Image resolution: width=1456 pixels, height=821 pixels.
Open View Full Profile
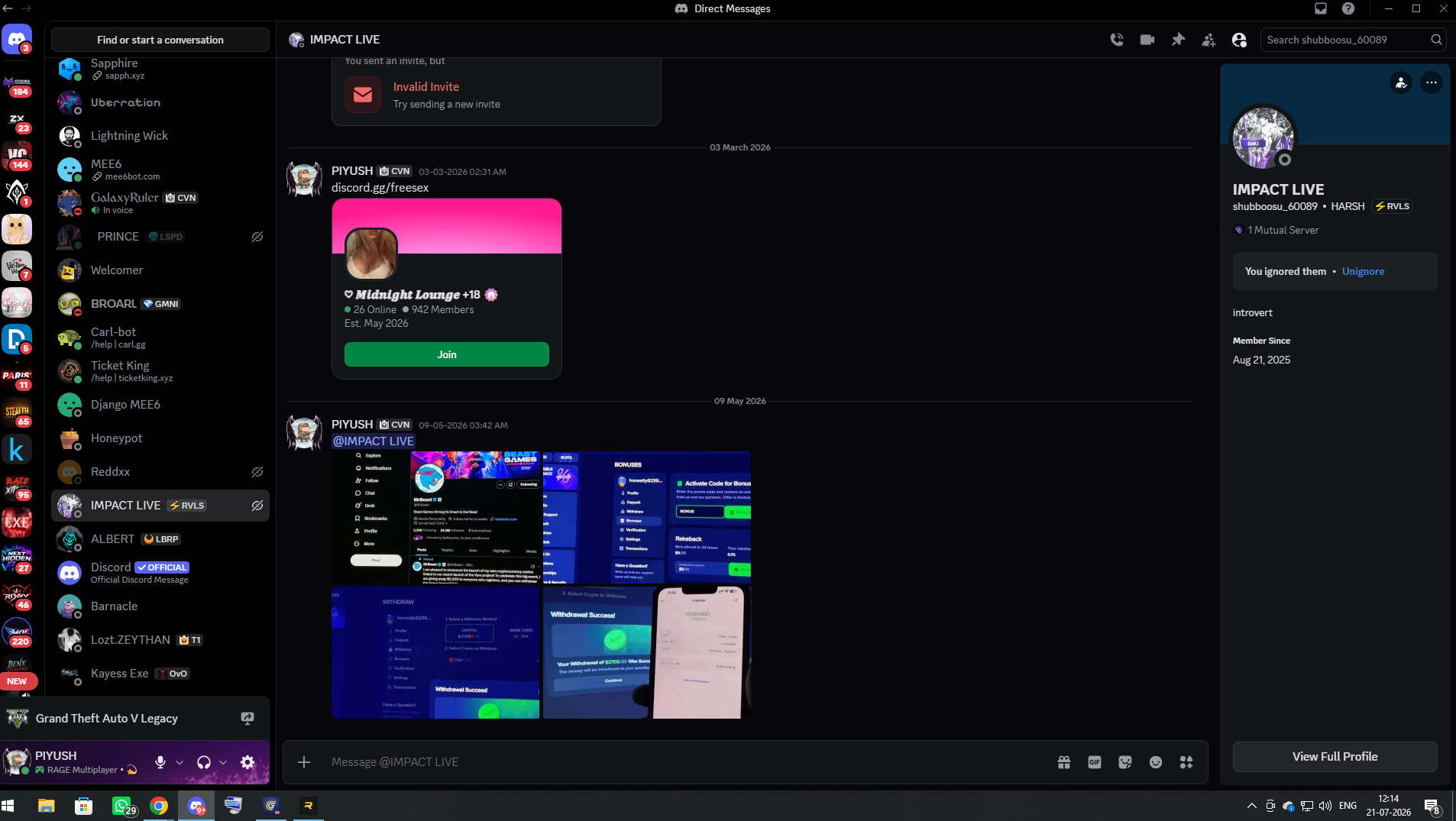tap(1335, 757)
